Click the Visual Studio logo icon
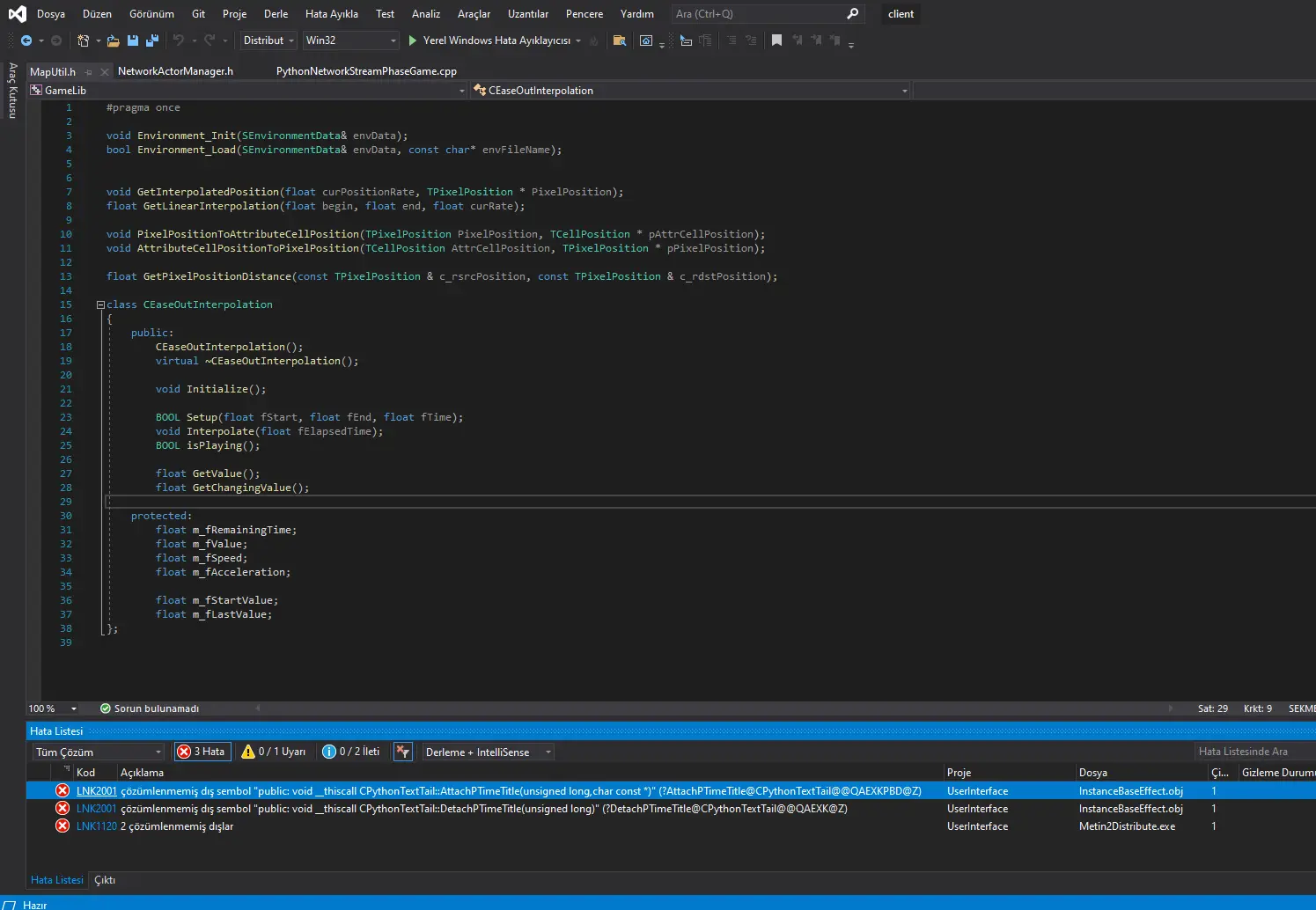 (x=17, y=14)
